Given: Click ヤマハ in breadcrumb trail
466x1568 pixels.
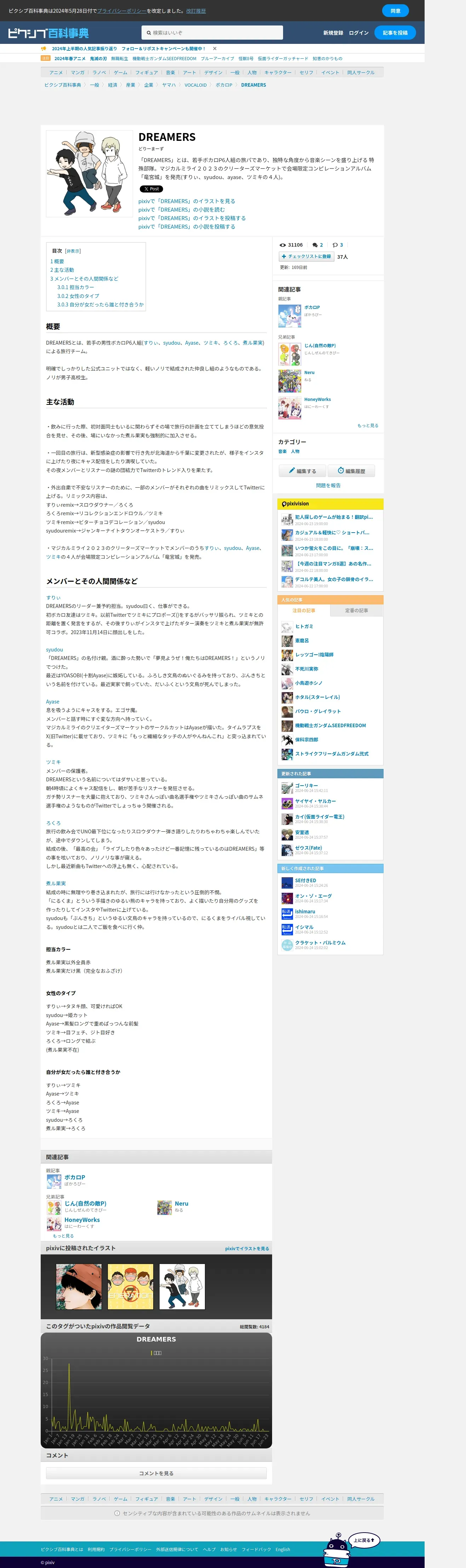Looking at the screenshot, I should coord(168,85).
